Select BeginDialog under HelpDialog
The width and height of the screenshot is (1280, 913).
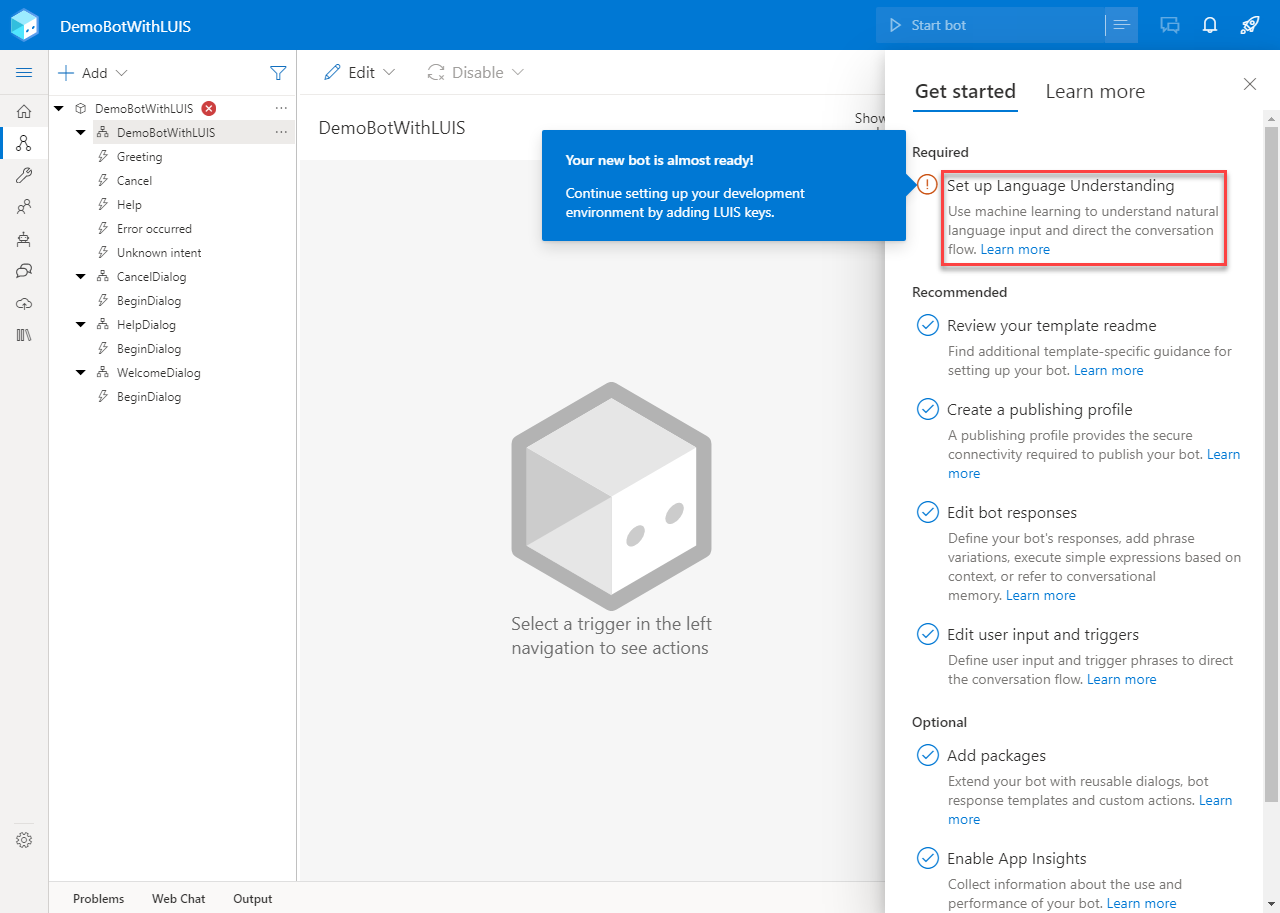pos(149,348)
